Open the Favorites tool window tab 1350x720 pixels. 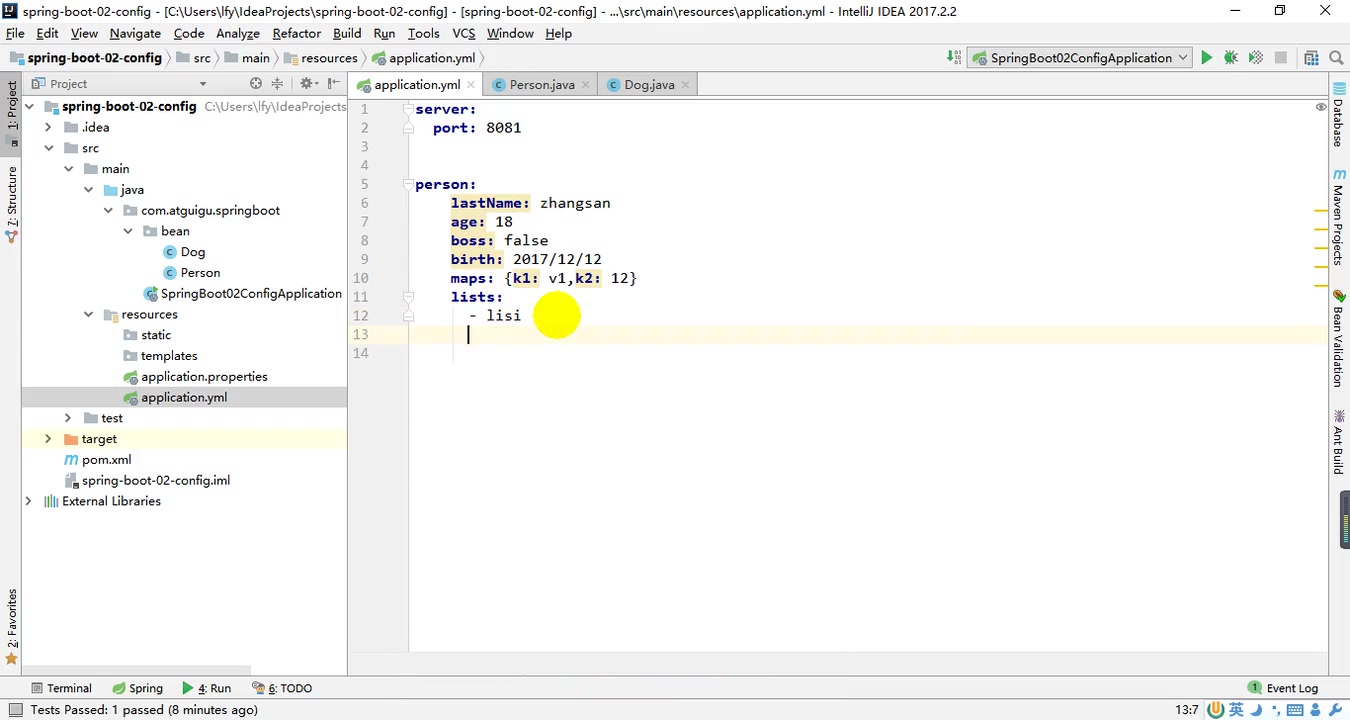(x=12, y=626)
